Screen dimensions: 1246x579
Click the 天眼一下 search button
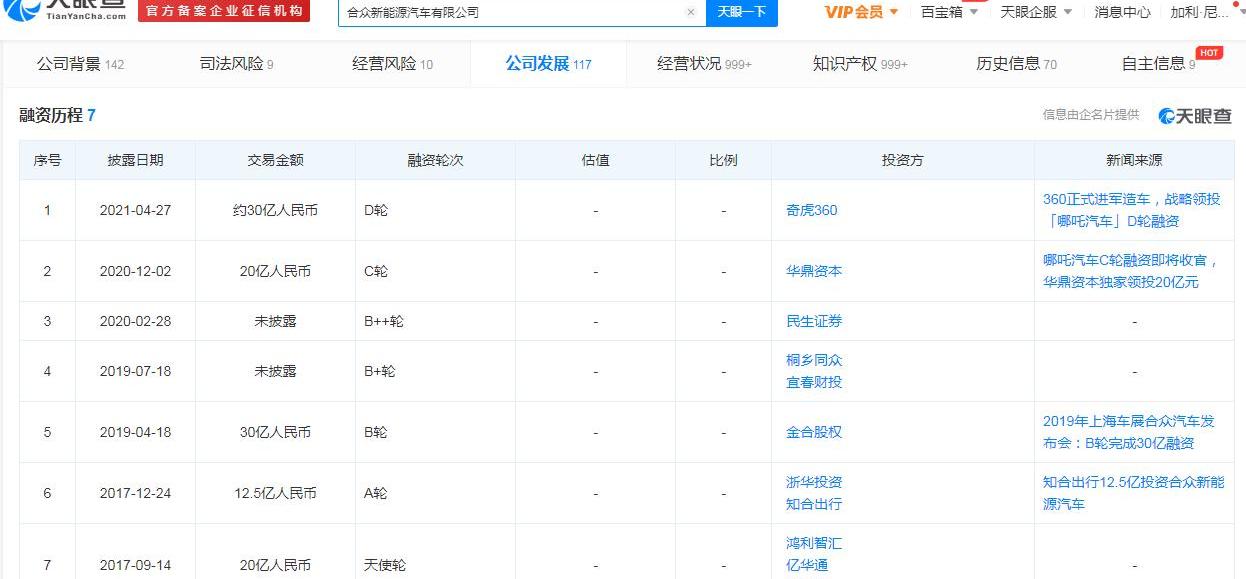(x=741, y=12)
